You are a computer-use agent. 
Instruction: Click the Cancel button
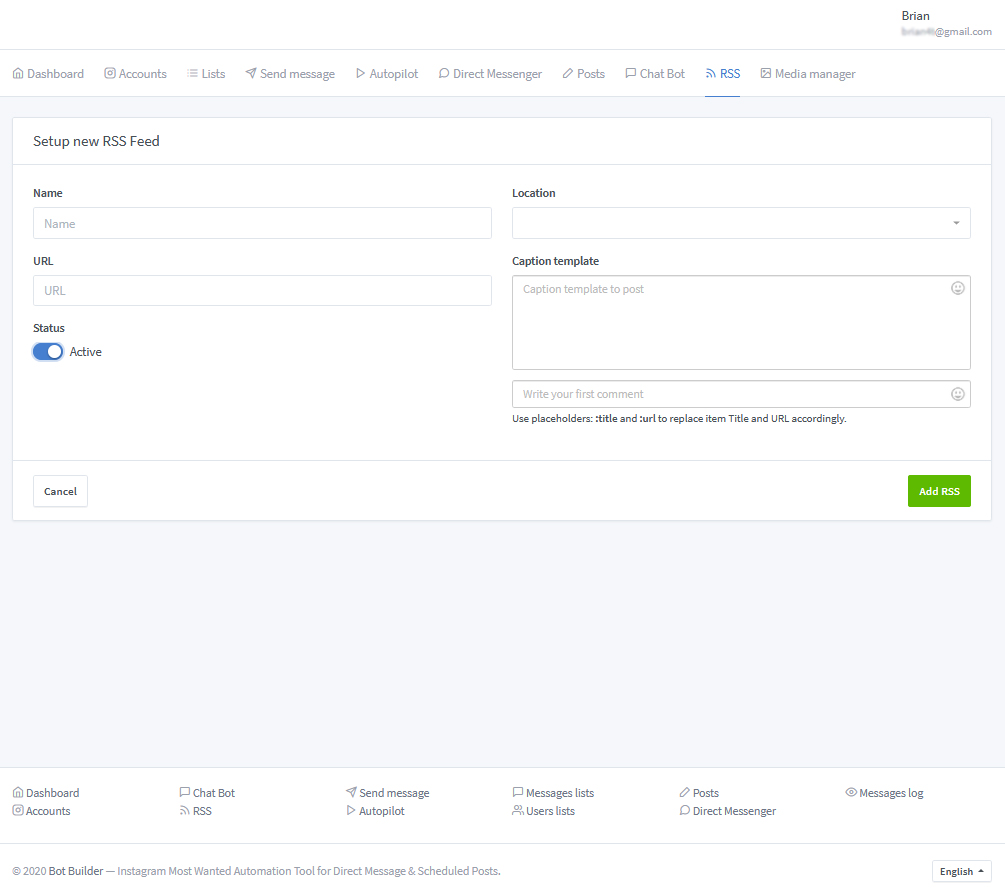coord(60,491)
